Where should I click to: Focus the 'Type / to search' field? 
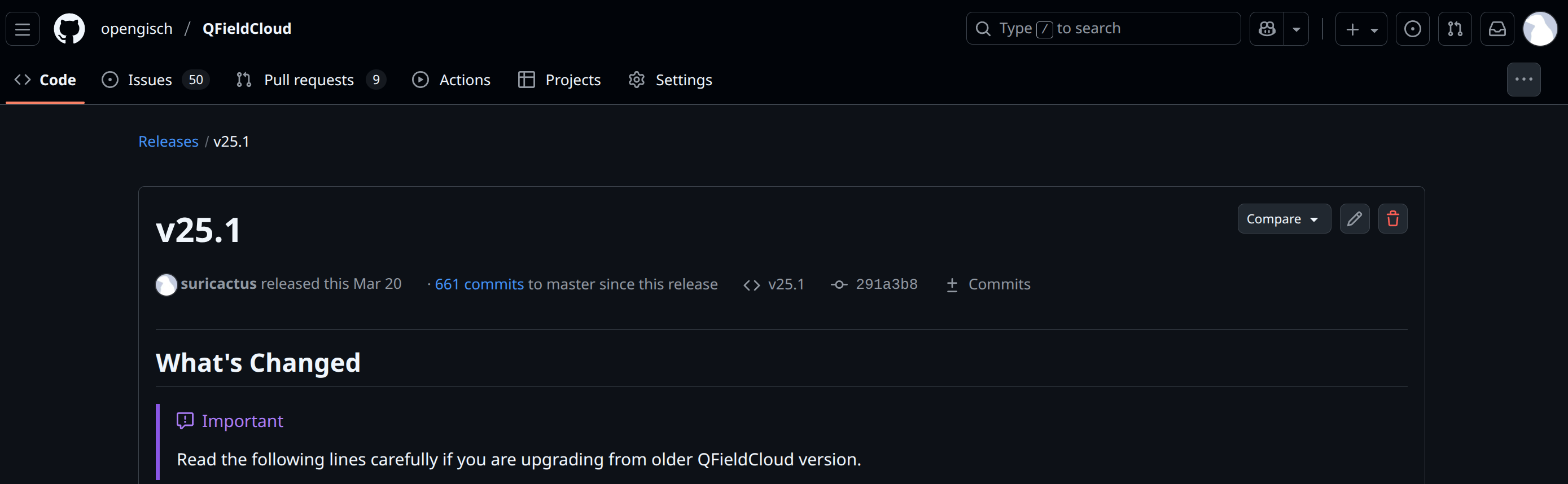pyautogui.click(x=1103, y=29)
